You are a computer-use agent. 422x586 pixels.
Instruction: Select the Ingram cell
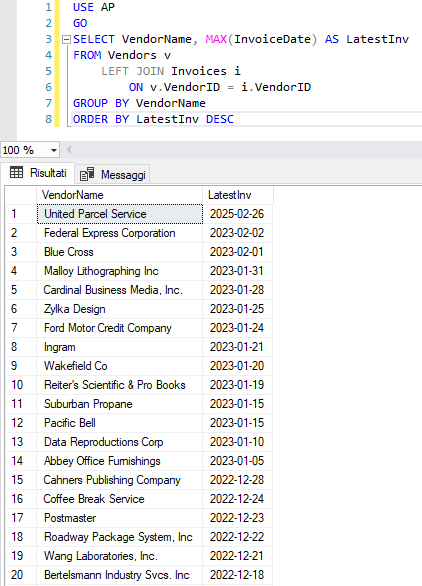click(120, 347)
